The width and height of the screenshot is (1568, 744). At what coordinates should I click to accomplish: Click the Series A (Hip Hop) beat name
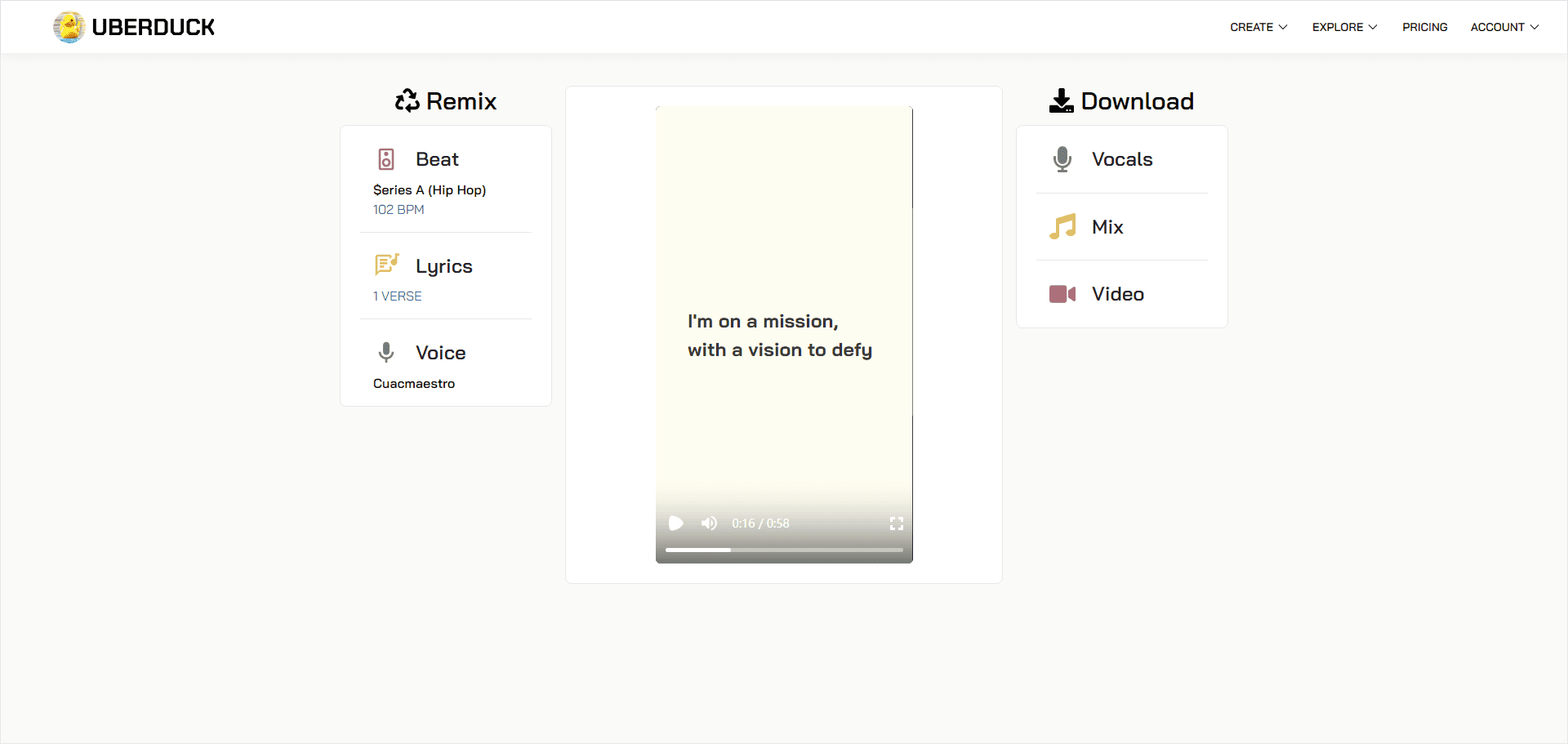430,189
